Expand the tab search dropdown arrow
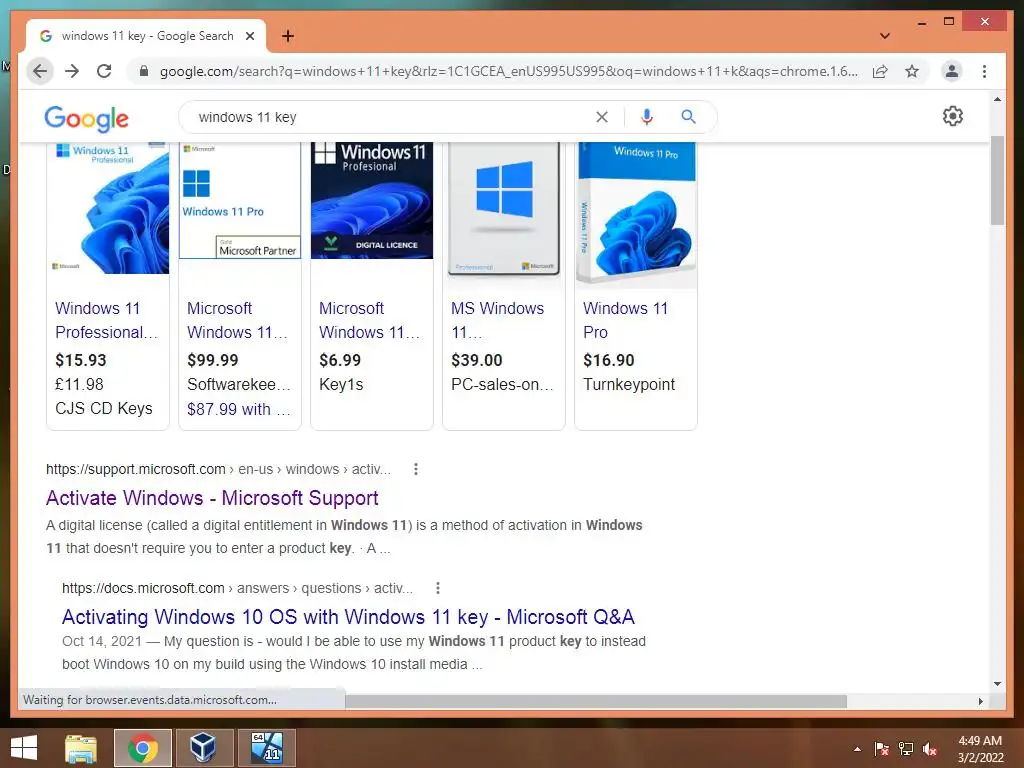 pyautogui.click(x=885, y=36)
